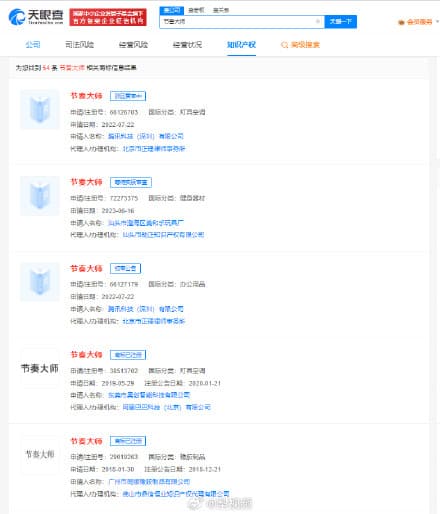Click the third trademark placeholder image
The height and width of the screenshot is (514, 440).
coord(40,282)
